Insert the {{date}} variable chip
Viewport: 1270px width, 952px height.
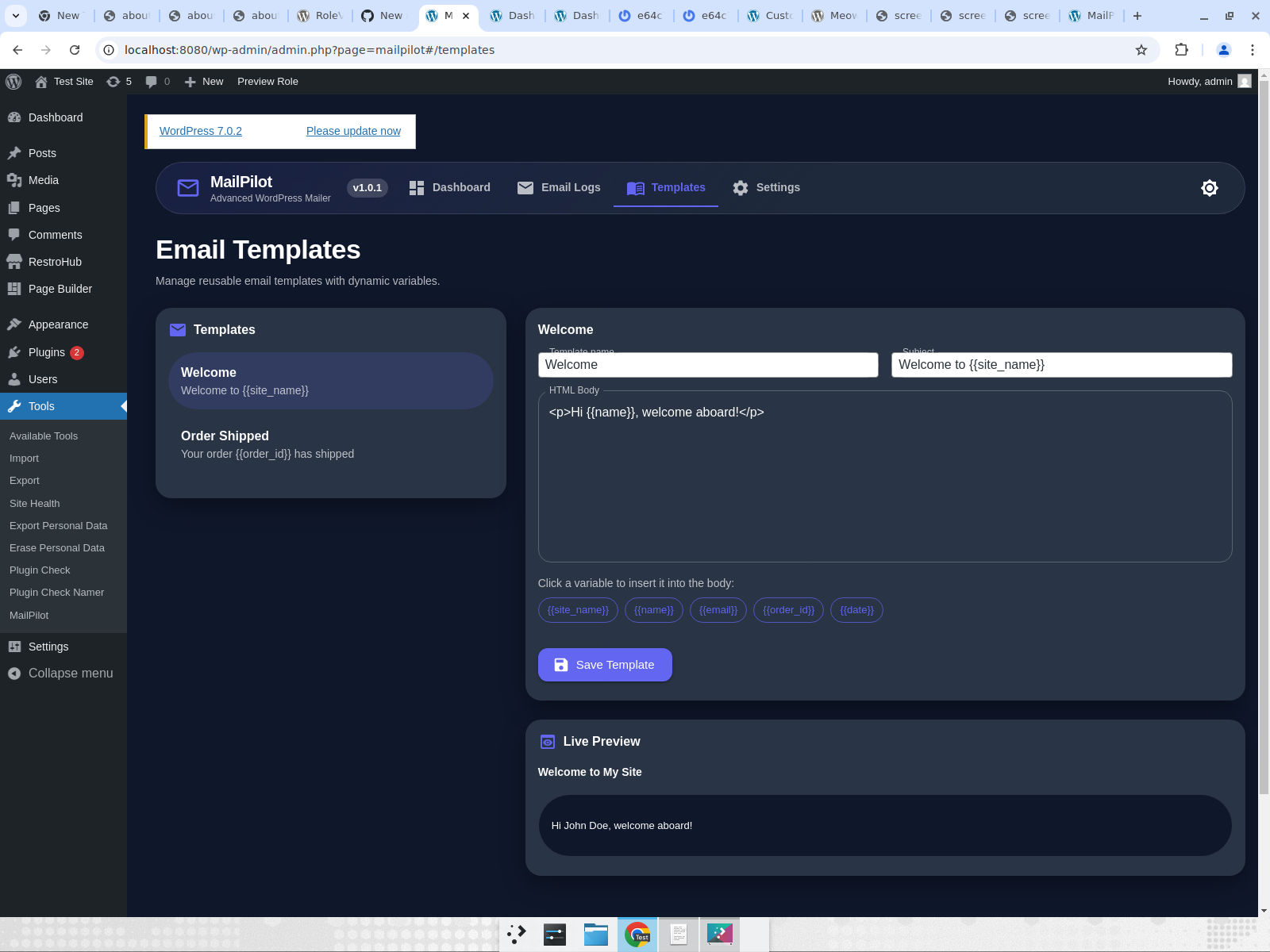[x=856, y=610]
